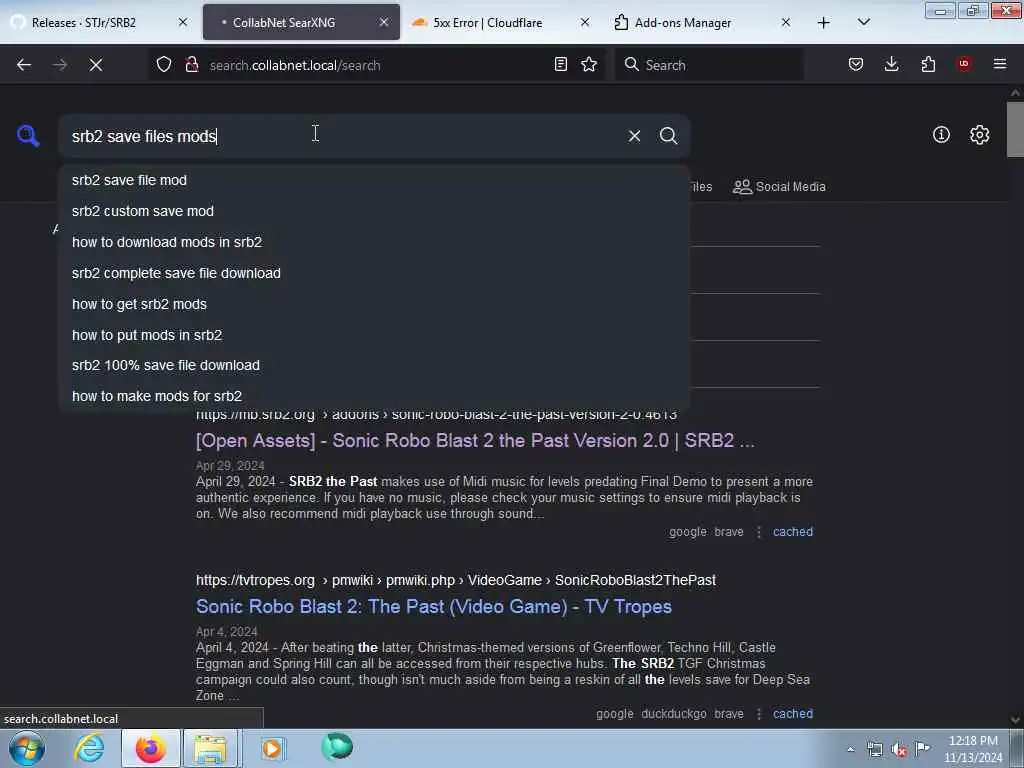Focus the browser toolbar Search box
The image size is (1024, 768).
click(709, 65)
